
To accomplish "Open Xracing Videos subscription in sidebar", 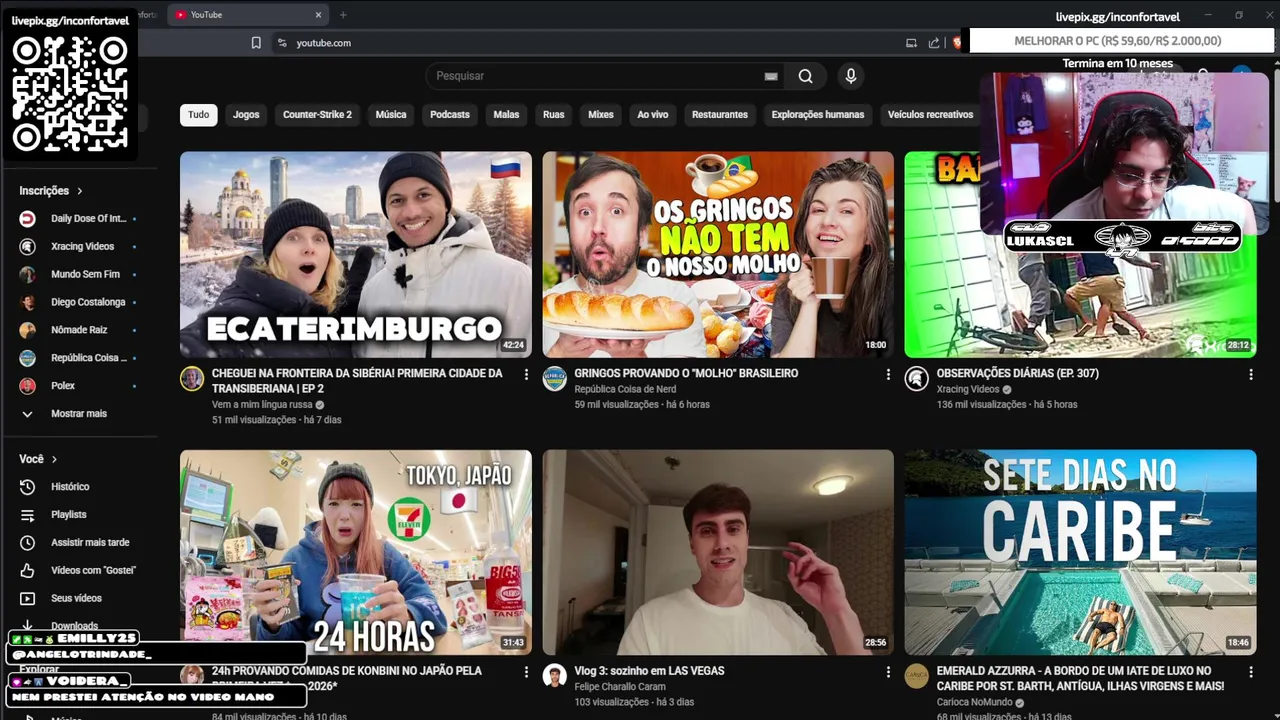I will coord(80,247).
